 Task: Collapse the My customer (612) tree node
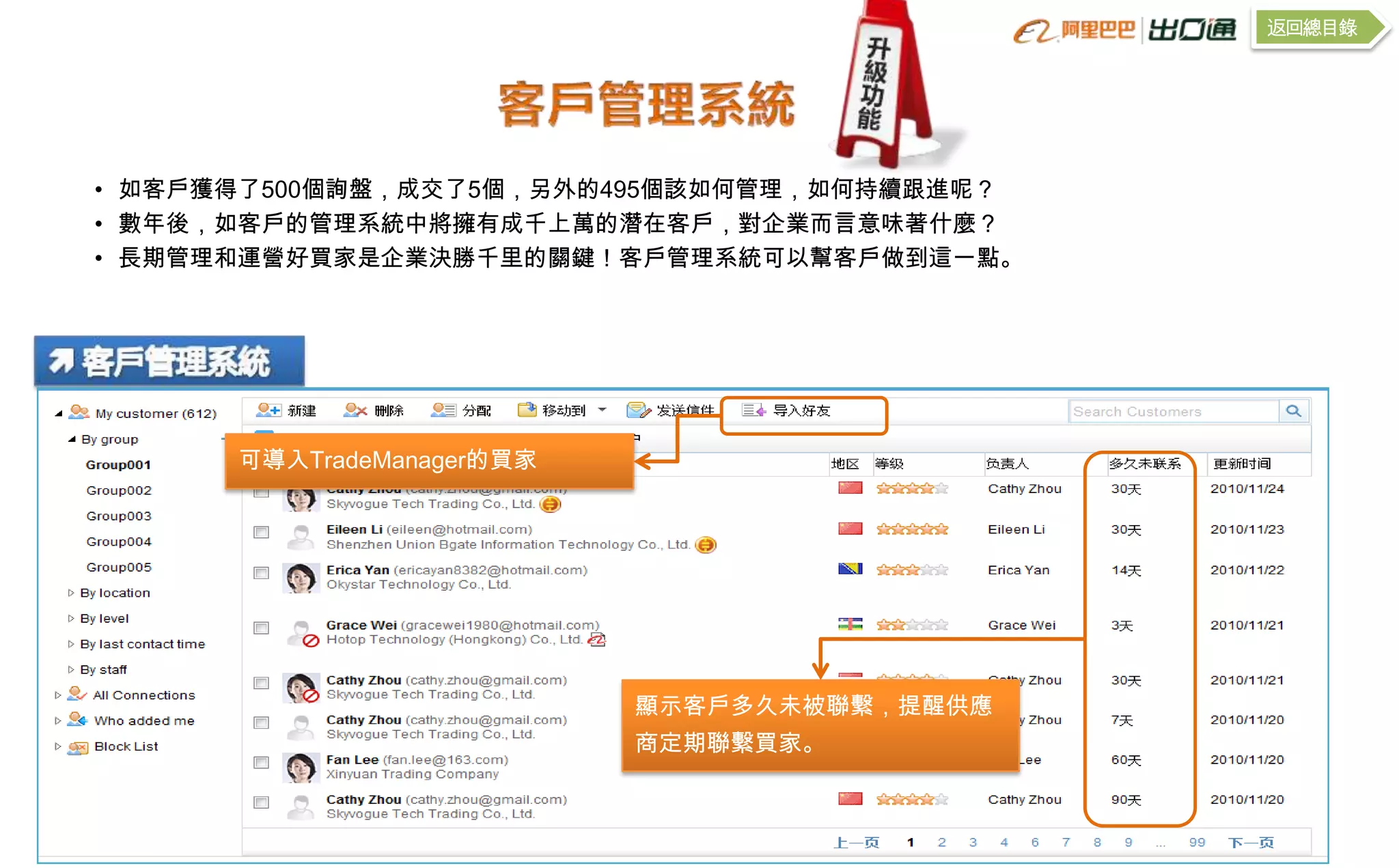click(x=59, y=413)
